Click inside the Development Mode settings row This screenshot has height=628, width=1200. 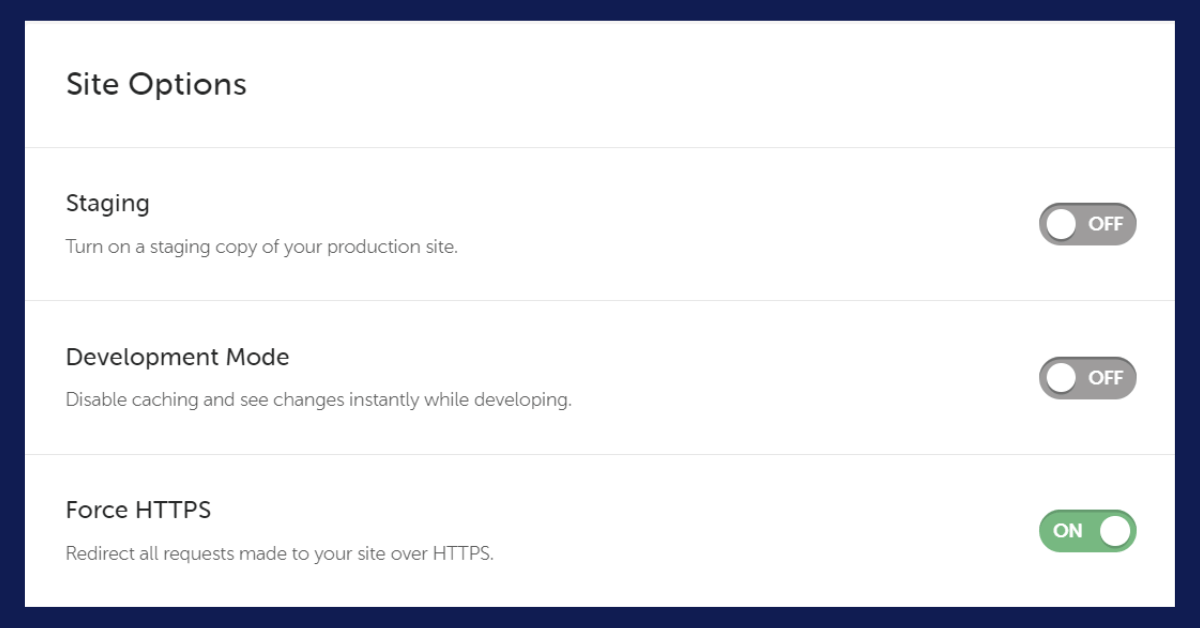pyautogui.click(x=600, y=378)
